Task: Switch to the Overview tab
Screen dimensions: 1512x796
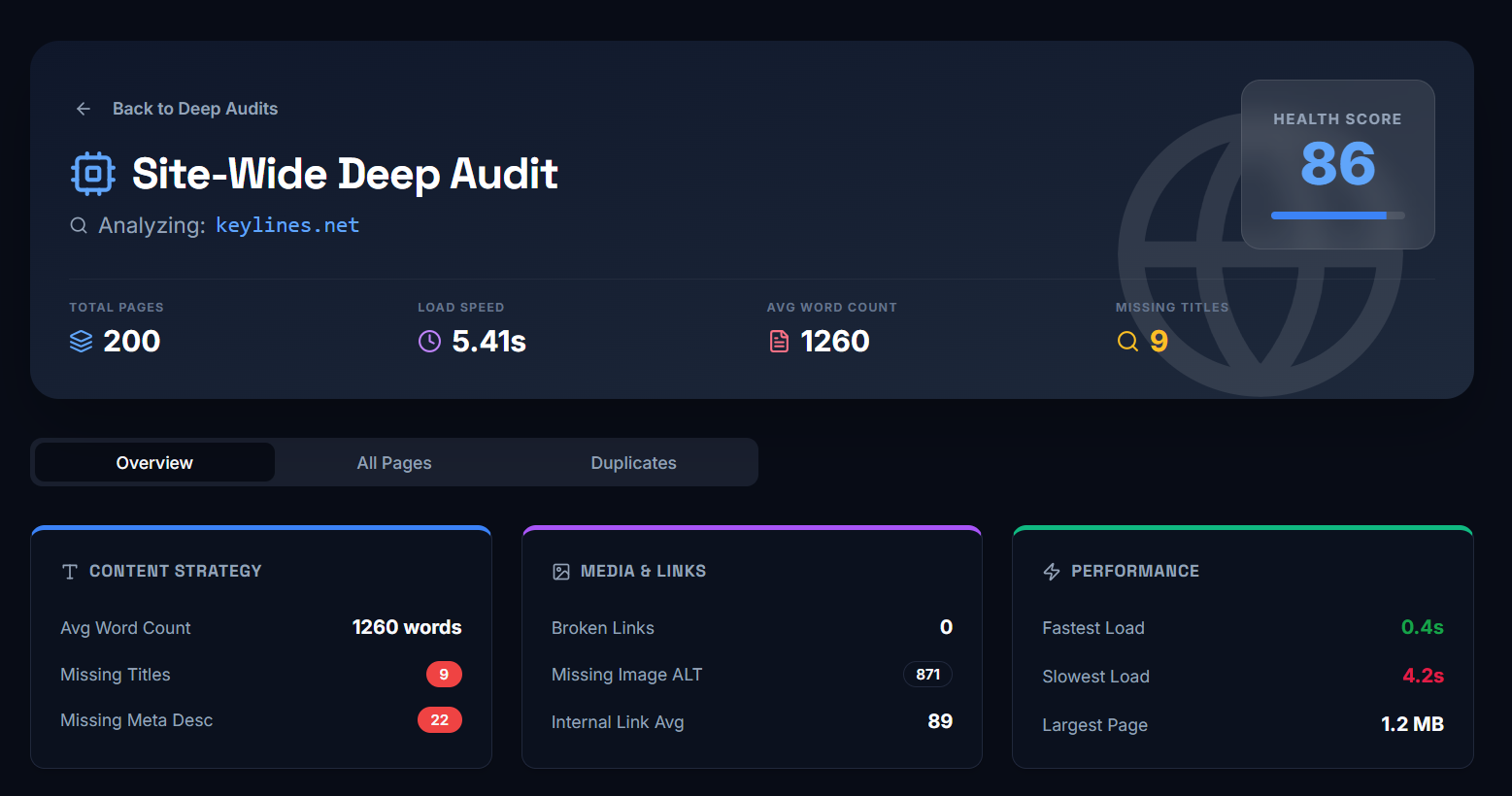Action: click(154, 463)
